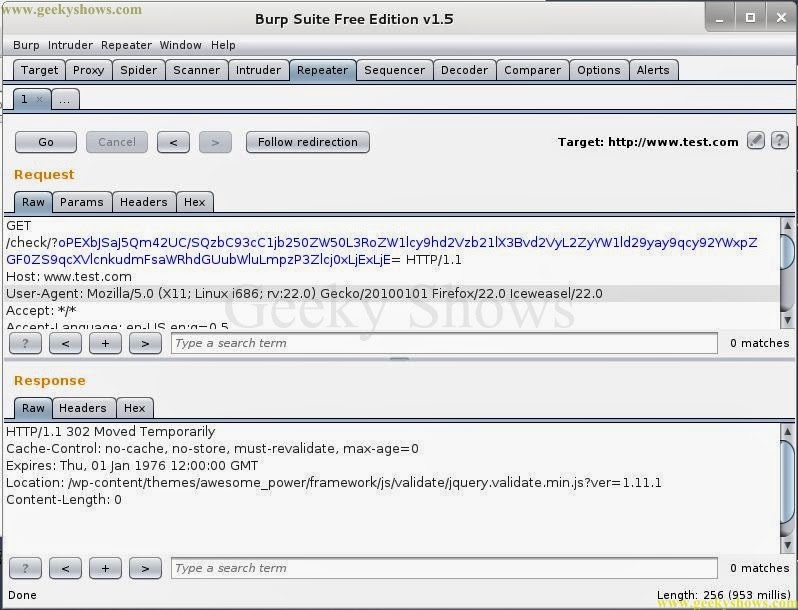Click request search term field
Image resolution: width=798 pixels, height=610 pixels.
[444, 343]
